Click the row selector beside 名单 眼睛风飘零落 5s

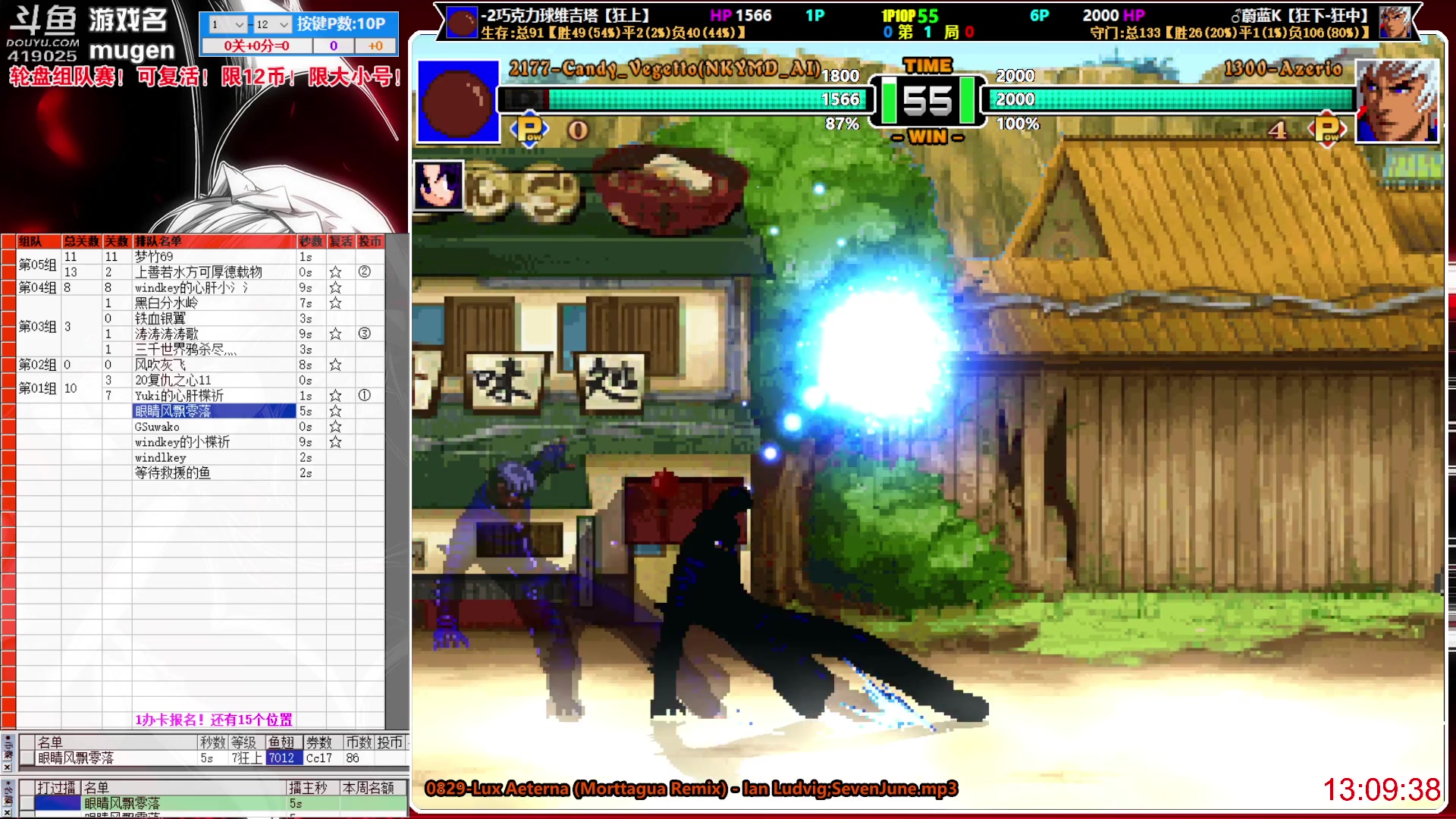tap(27, 758)
